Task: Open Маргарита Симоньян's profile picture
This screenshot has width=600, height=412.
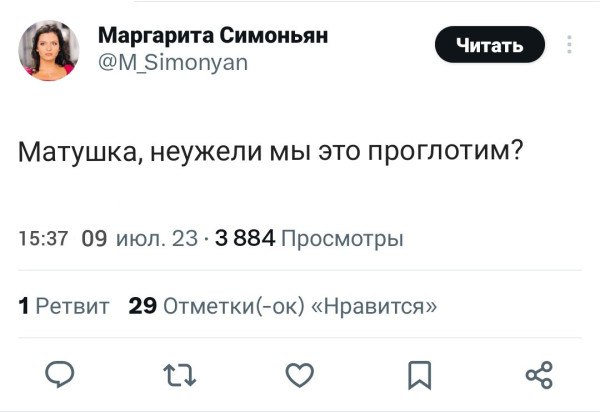Action: click(x=49, y=51)
